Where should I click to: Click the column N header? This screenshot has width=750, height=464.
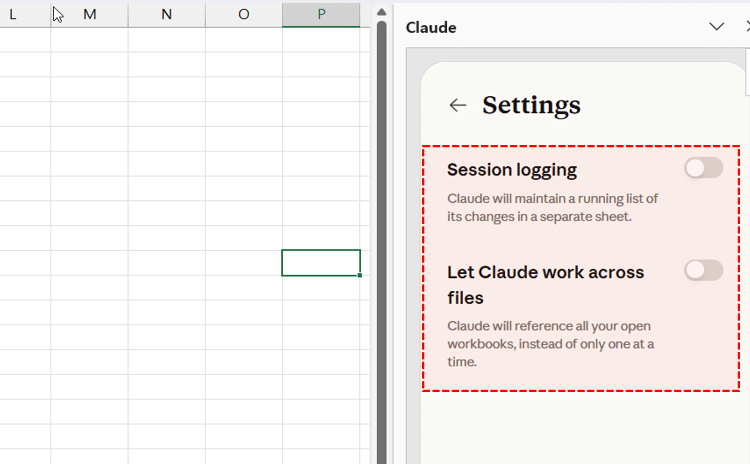coord(166,14)
